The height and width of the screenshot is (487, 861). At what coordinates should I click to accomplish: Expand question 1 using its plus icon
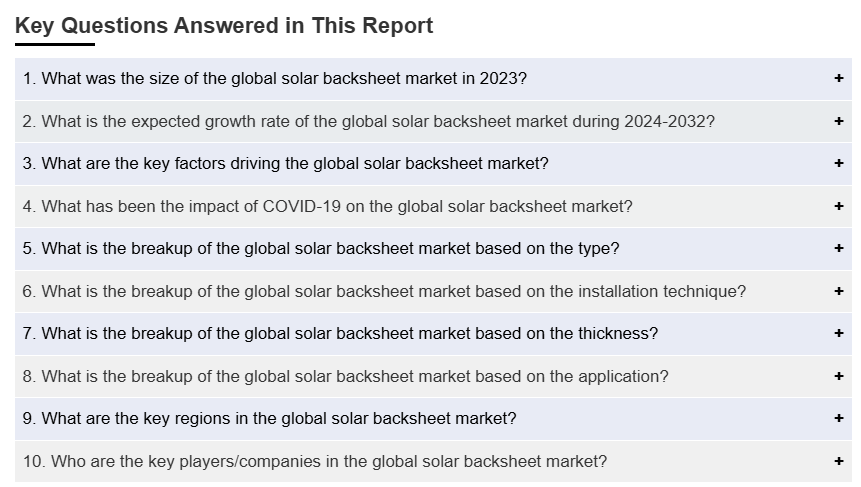838,79
